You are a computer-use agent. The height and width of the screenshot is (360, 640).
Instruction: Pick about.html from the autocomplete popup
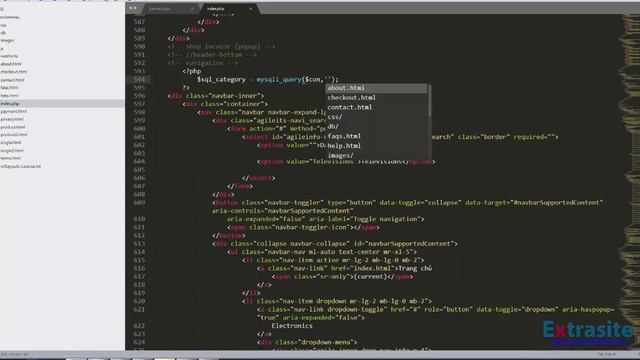point(377,88)
